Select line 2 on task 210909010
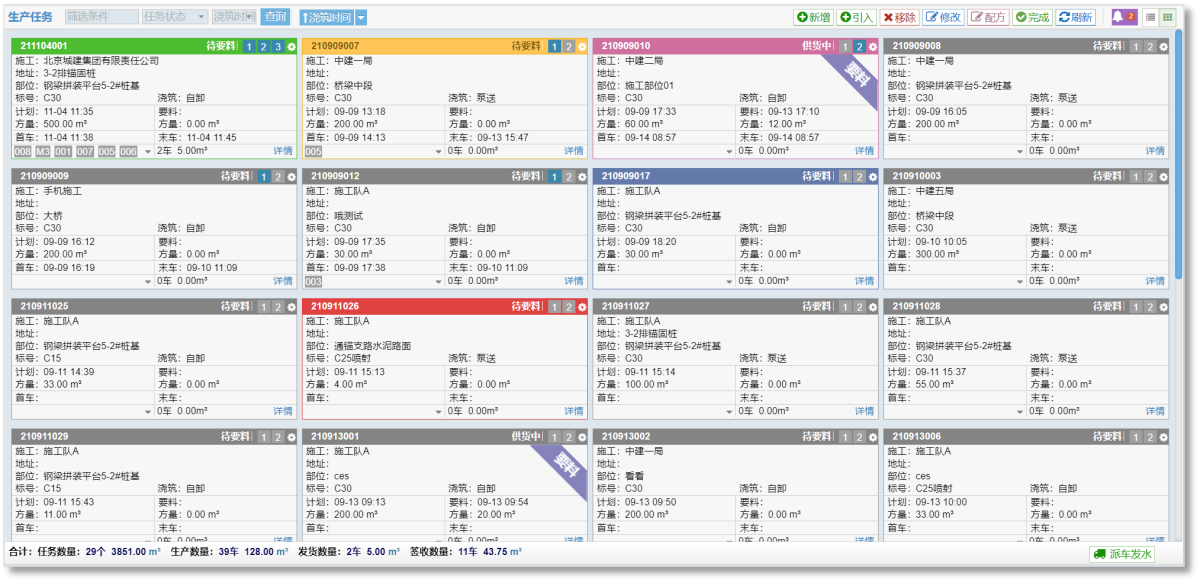 (859, 46)
